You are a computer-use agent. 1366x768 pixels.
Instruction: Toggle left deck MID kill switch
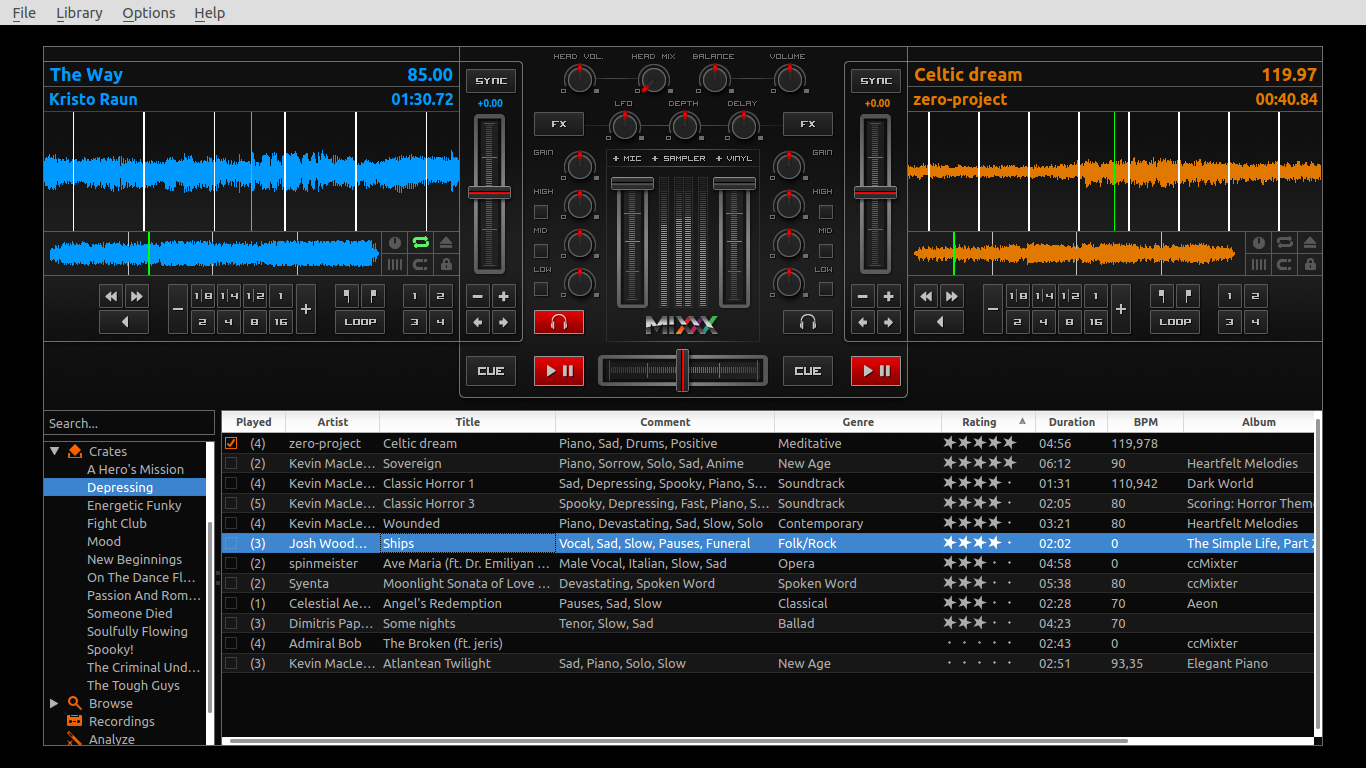541,251
